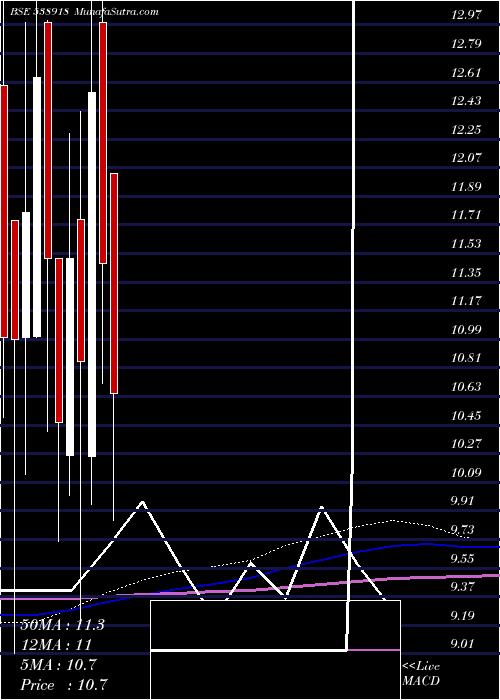Click the 10.09 price axis label

tap(467, 472)
